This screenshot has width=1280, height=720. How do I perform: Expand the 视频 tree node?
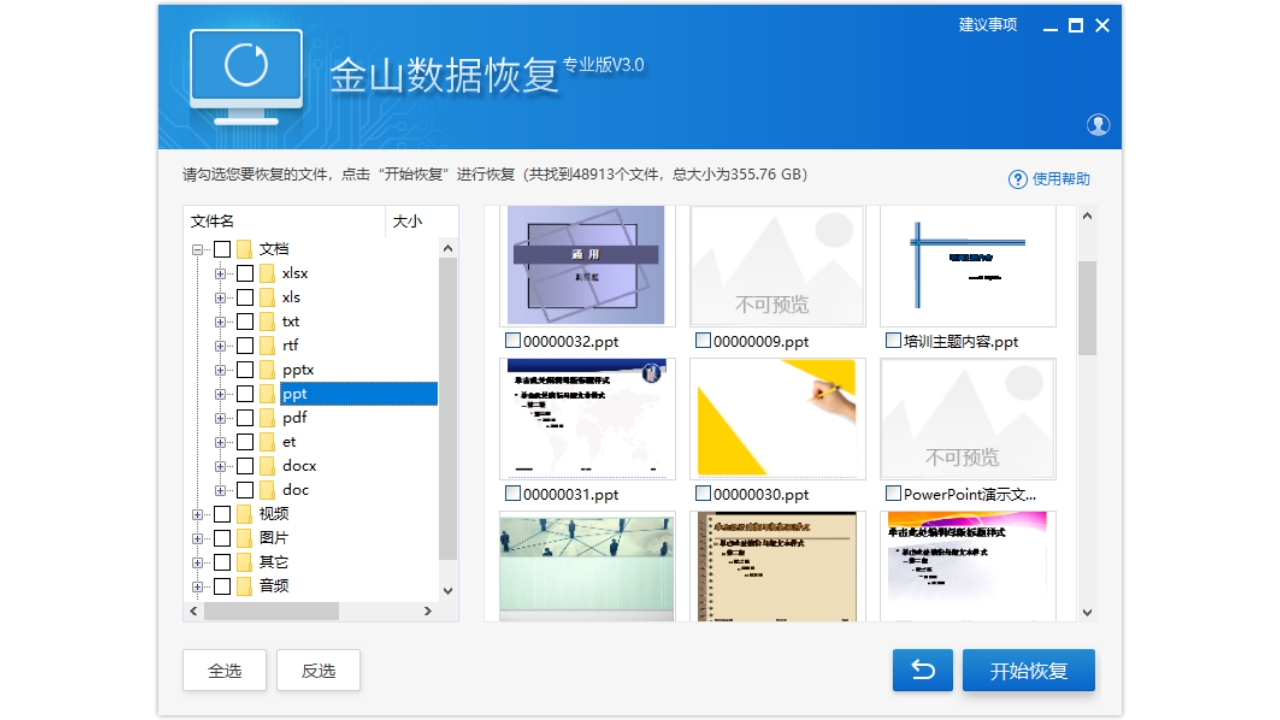point(198,514)
